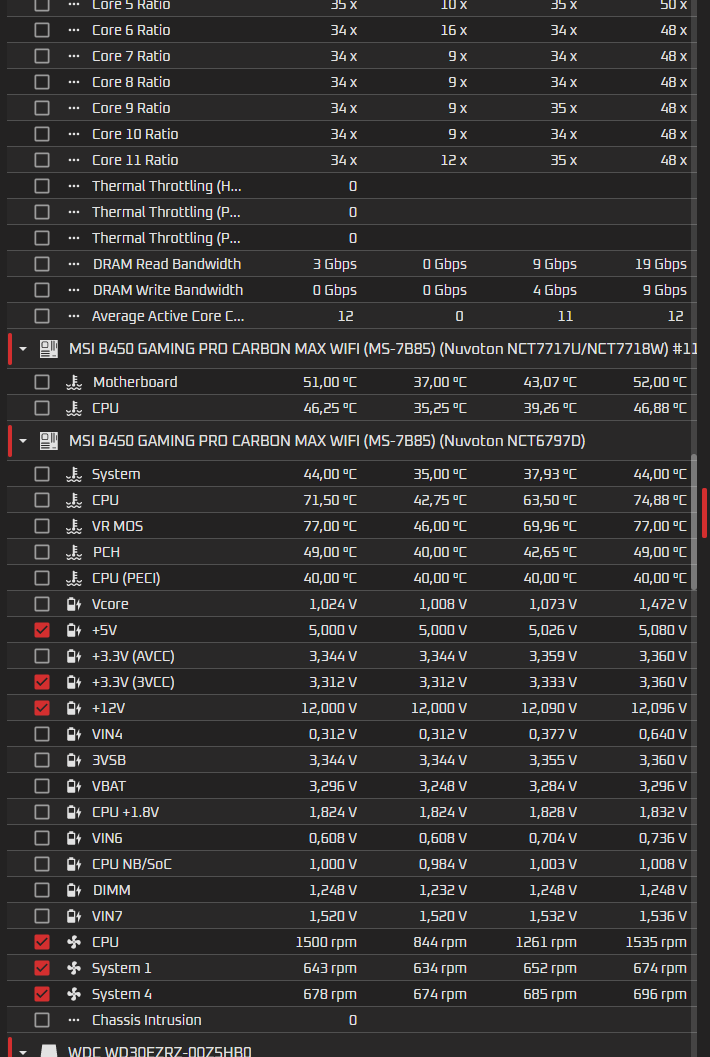Click the thermometer icon beside System
The image size is (710, 1057).
[x=73, y=475]
